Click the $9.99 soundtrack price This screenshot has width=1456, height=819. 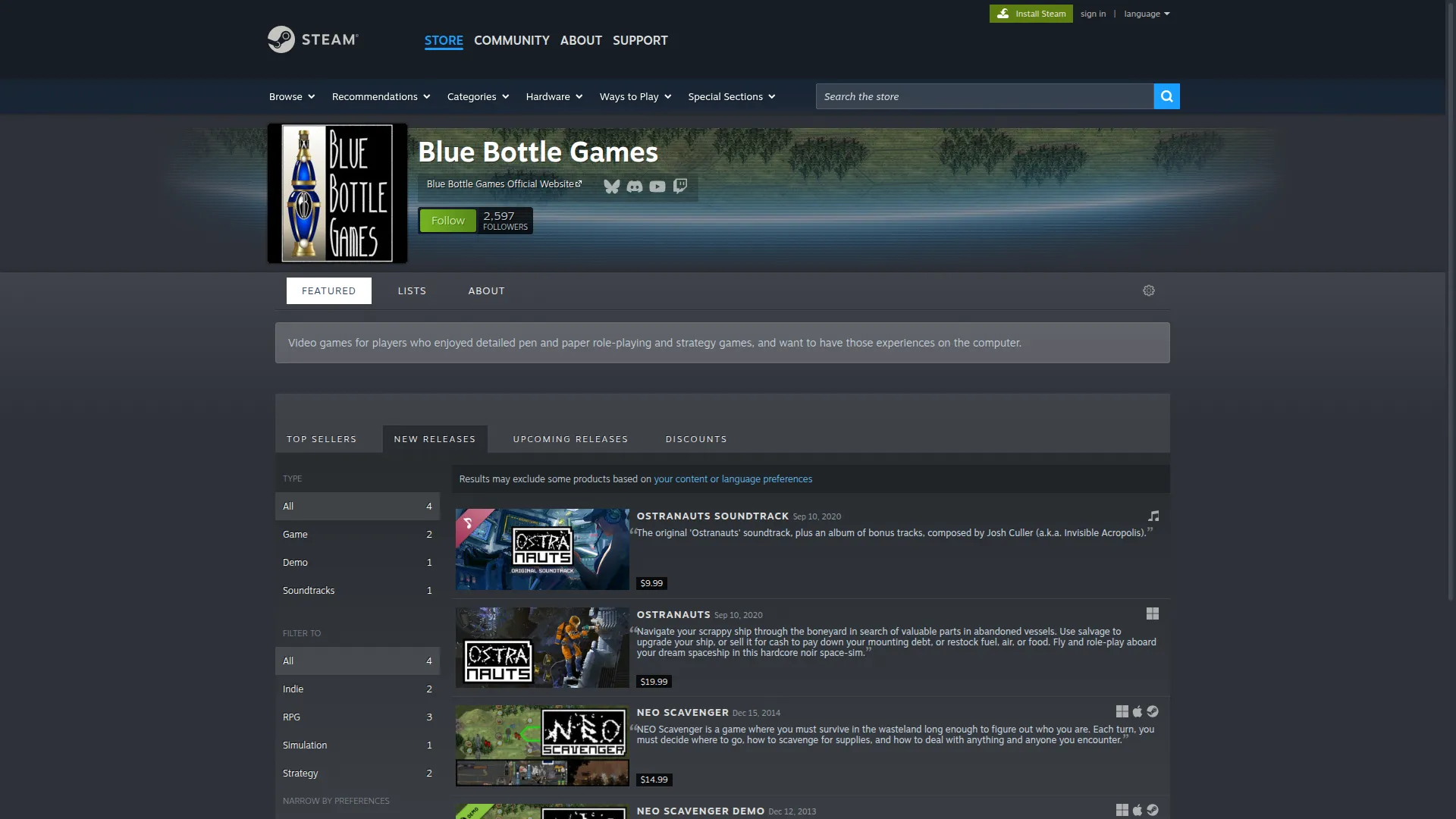(651, 583)
